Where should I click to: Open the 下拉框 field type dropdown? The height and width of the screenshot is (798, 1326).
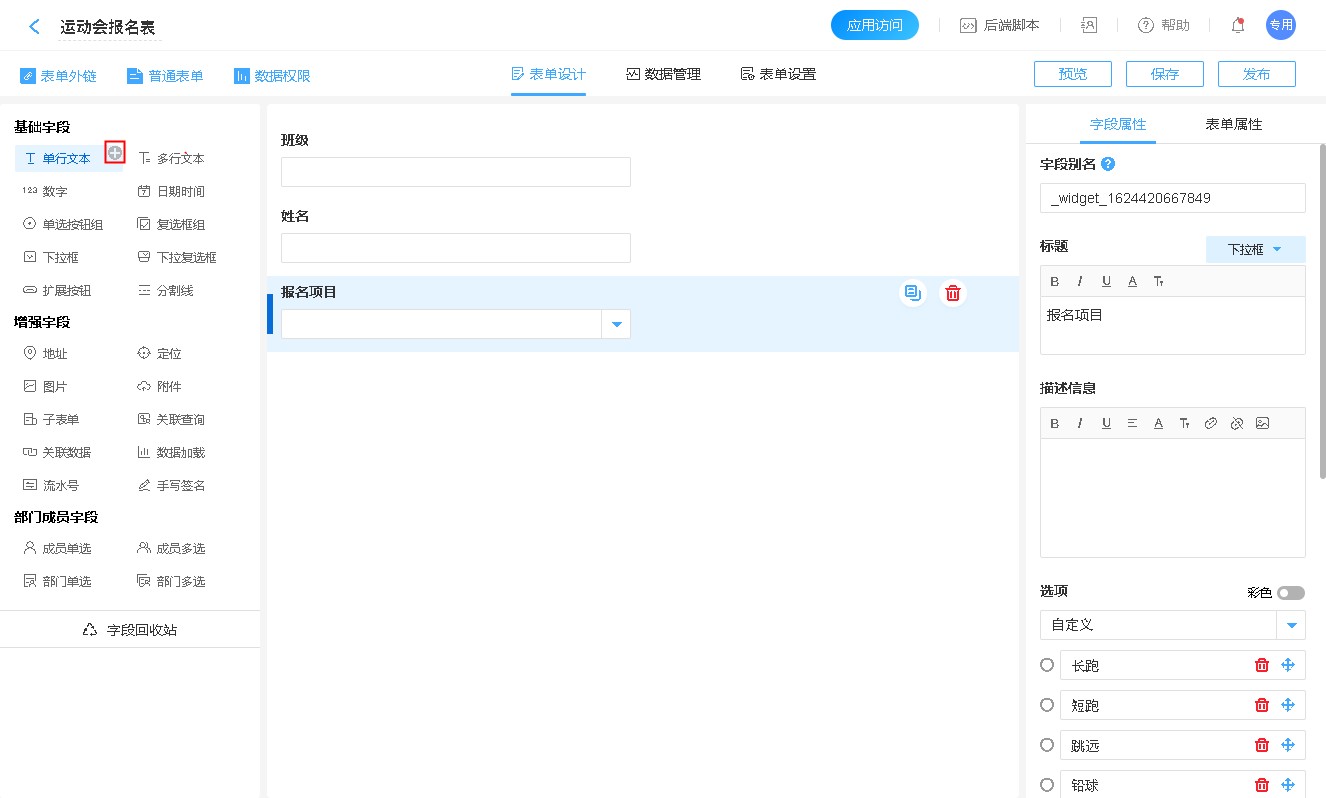[x=1255, y=249]
